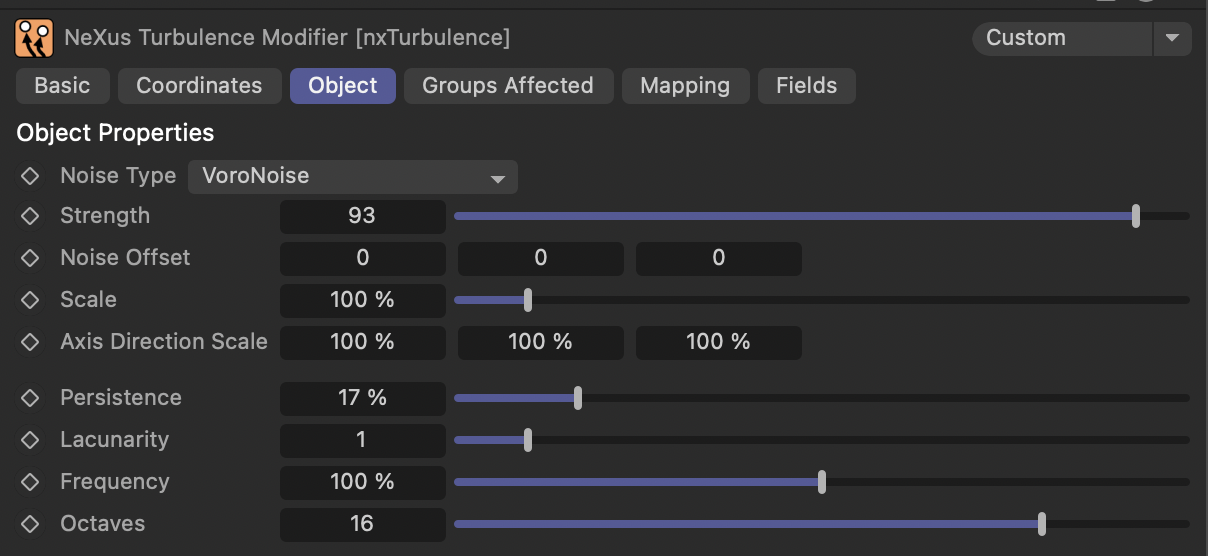Toggle Strength keyframe diamond
Screen dimensions: 1208x556
(30, 216)
